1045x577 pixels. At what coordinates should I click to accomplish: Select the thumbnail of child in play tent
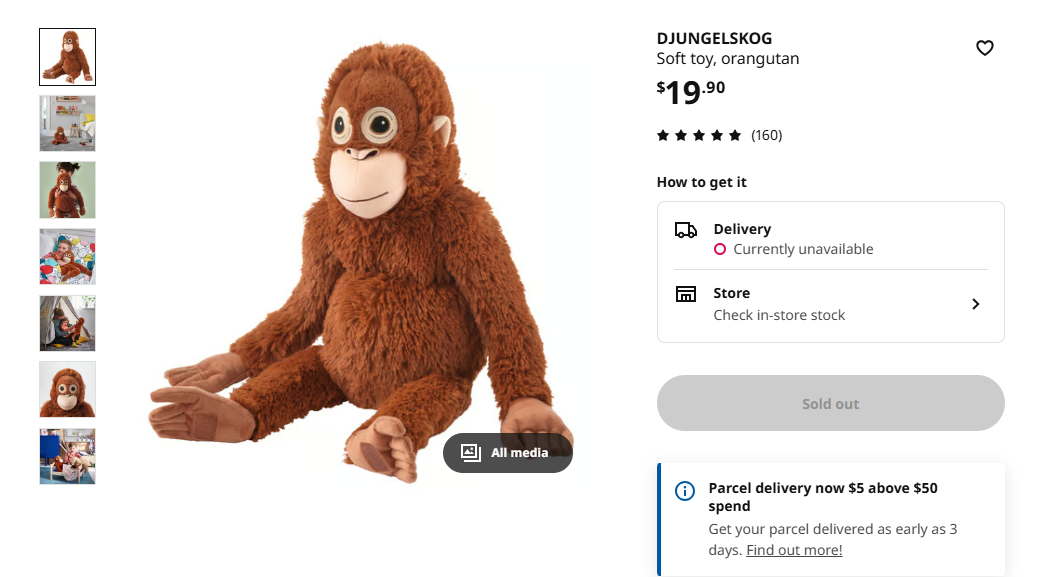coord(68,323)
